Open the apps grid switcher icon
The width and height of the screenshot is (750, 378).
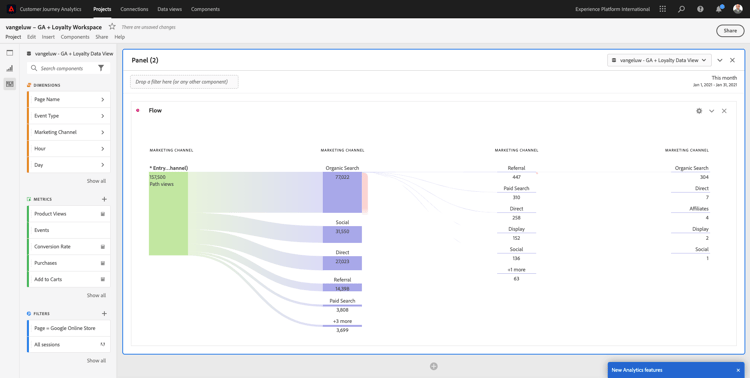[x=662, y=9]
